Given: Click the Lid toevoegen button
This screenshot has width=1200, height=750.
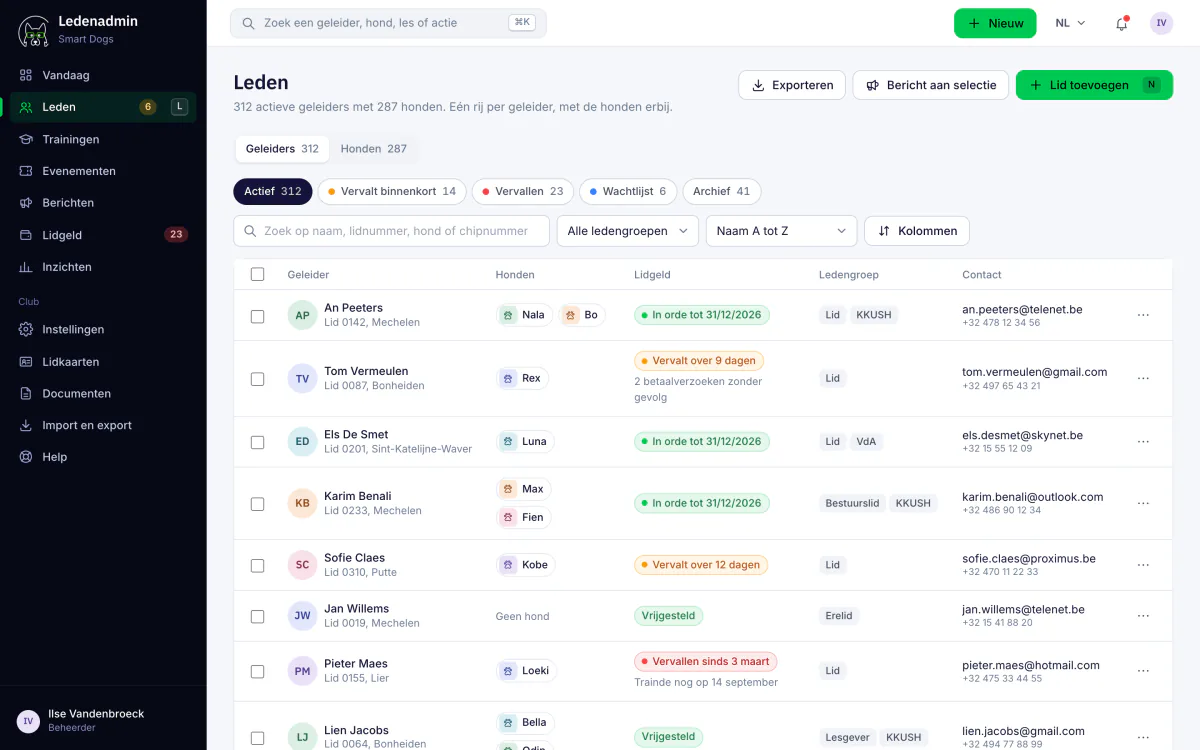Looking at the screenshot, I should click(1094, 85).
